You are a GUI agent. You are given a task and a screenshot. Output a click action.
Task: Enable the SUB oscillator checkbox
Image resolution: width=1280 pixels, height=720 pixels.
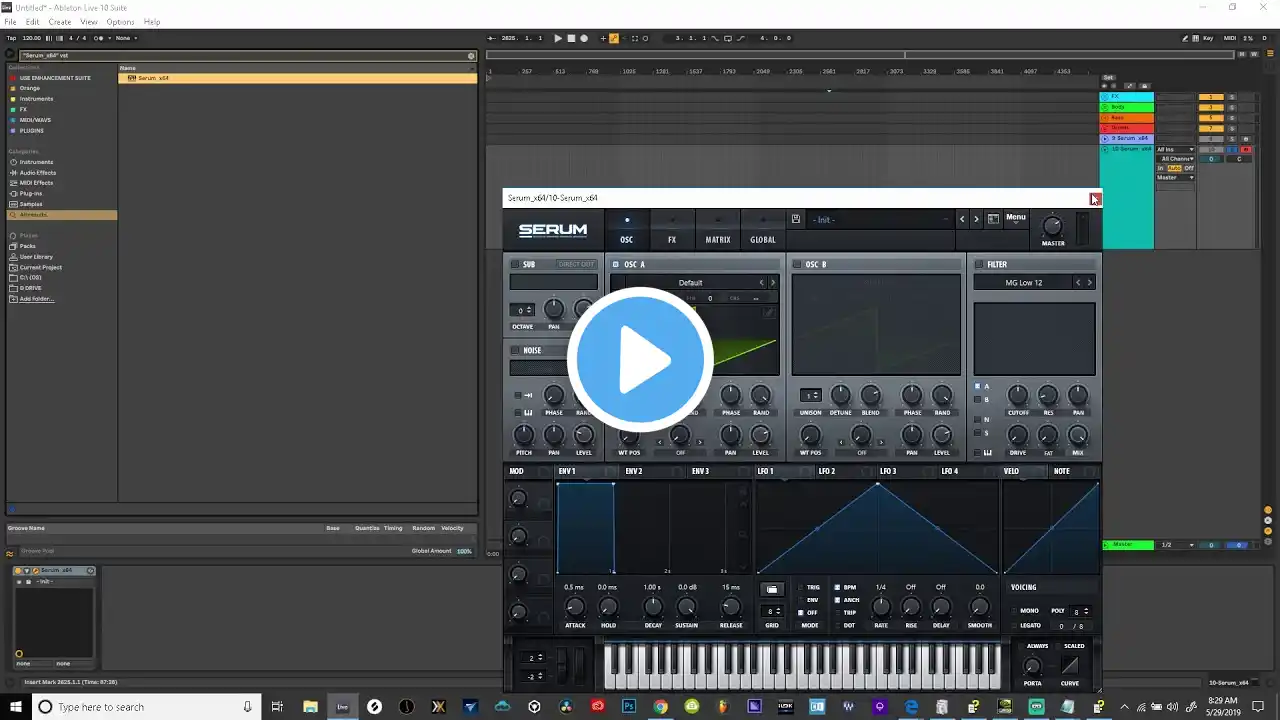(515, 264)
